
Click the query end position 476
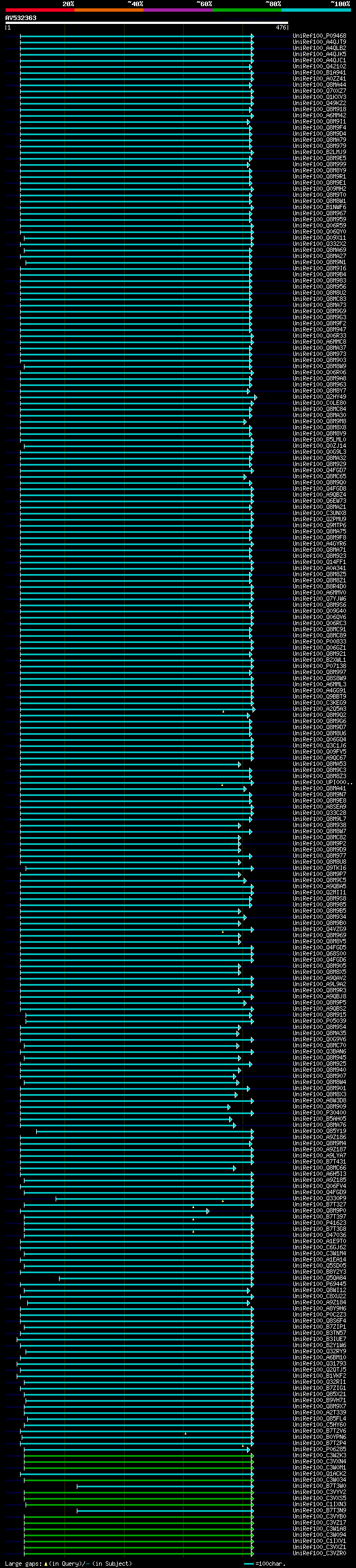click(x=281, y=27)
